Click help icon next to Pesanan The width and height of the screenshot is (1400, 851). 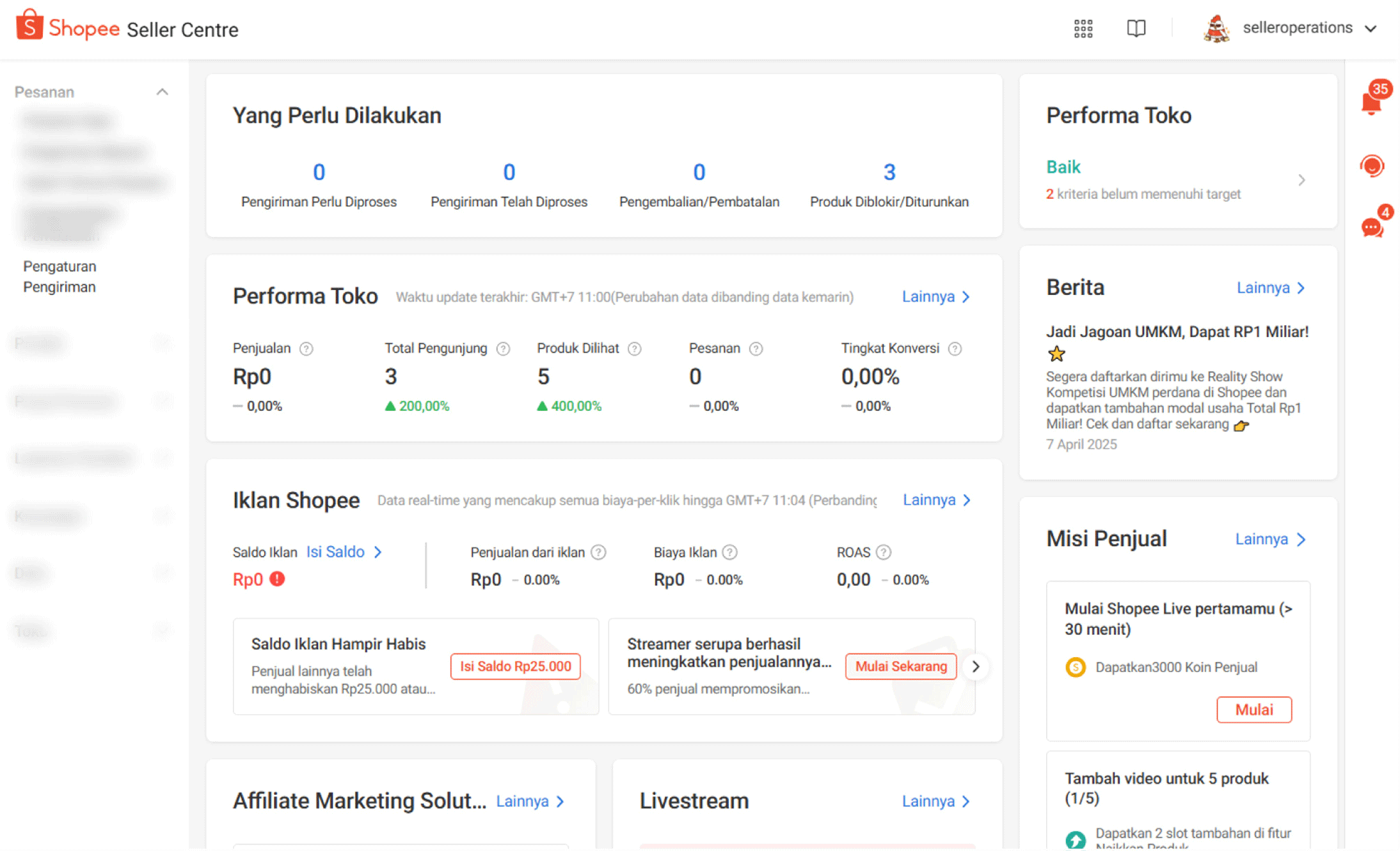pyautogui.click(x=756, y=349)
